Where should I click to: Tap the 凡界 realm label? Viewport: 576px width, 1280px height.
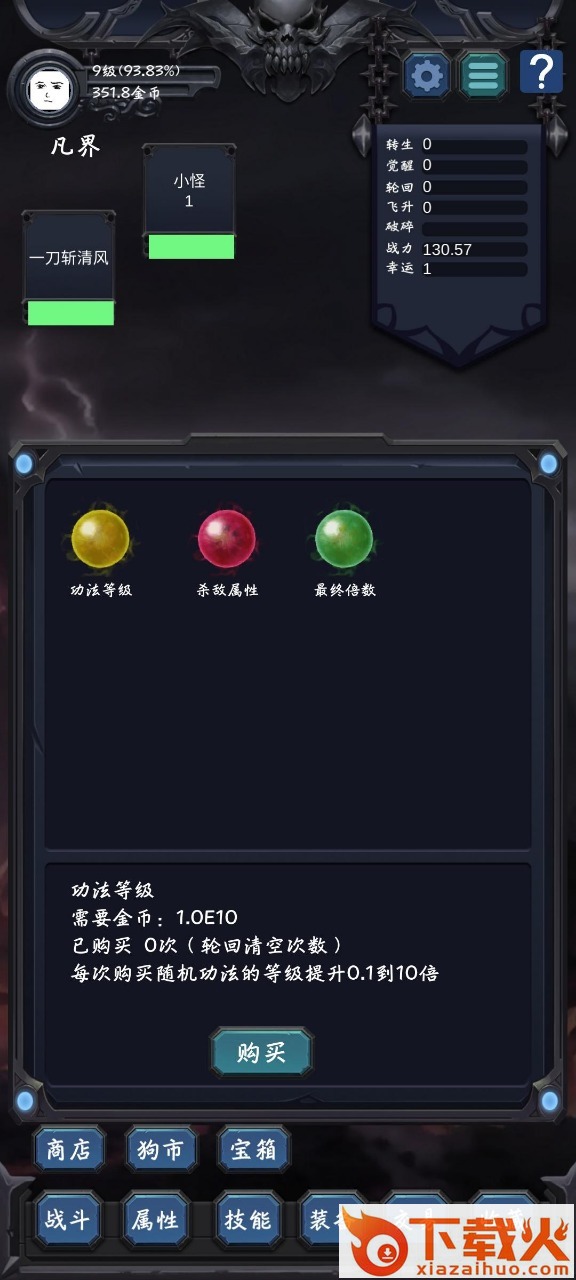point(76,147)
